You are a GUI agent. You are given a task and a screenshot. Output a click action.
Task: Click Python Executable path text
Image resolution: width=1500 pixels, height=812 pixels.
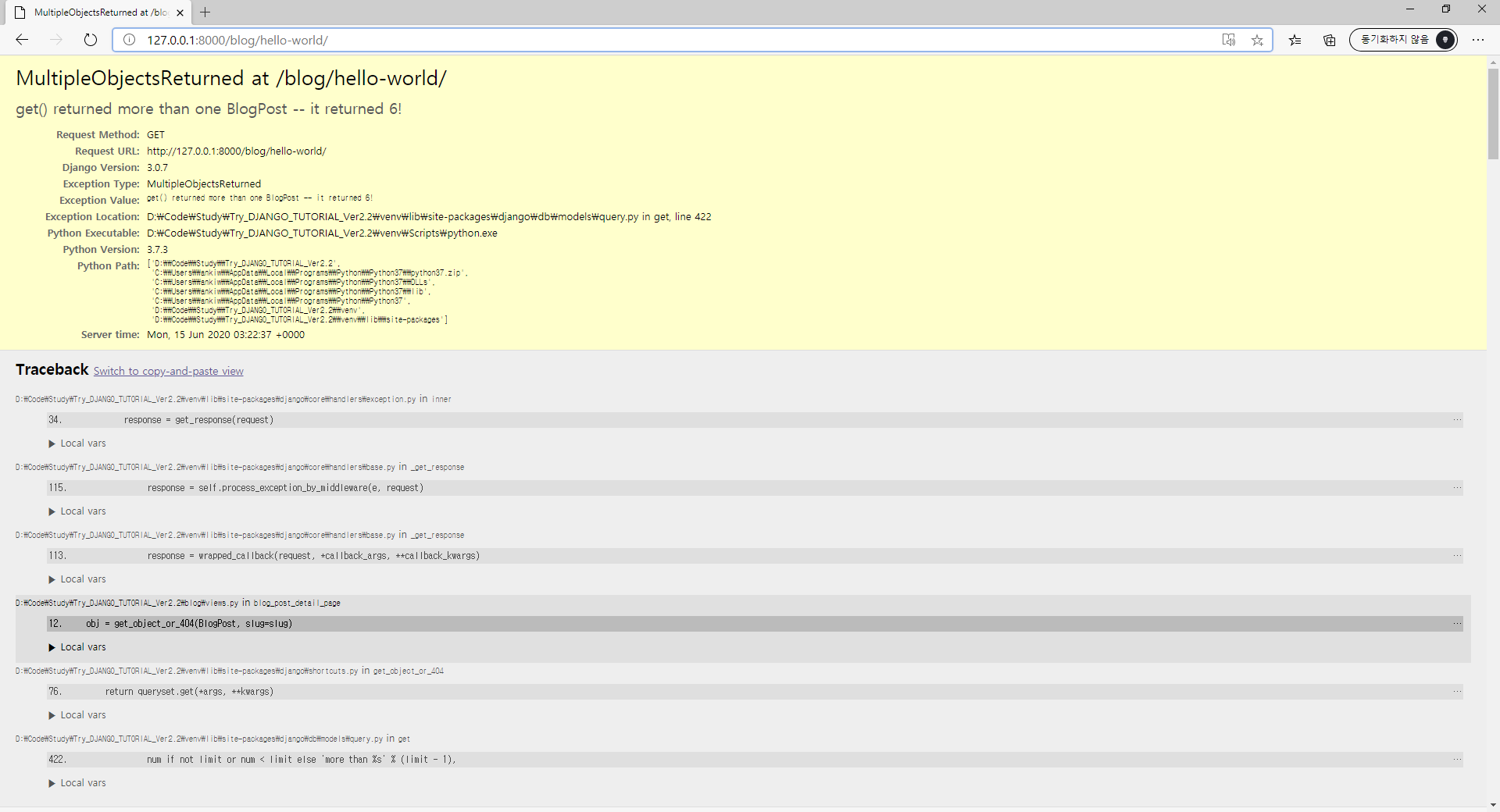coord(322,233)
